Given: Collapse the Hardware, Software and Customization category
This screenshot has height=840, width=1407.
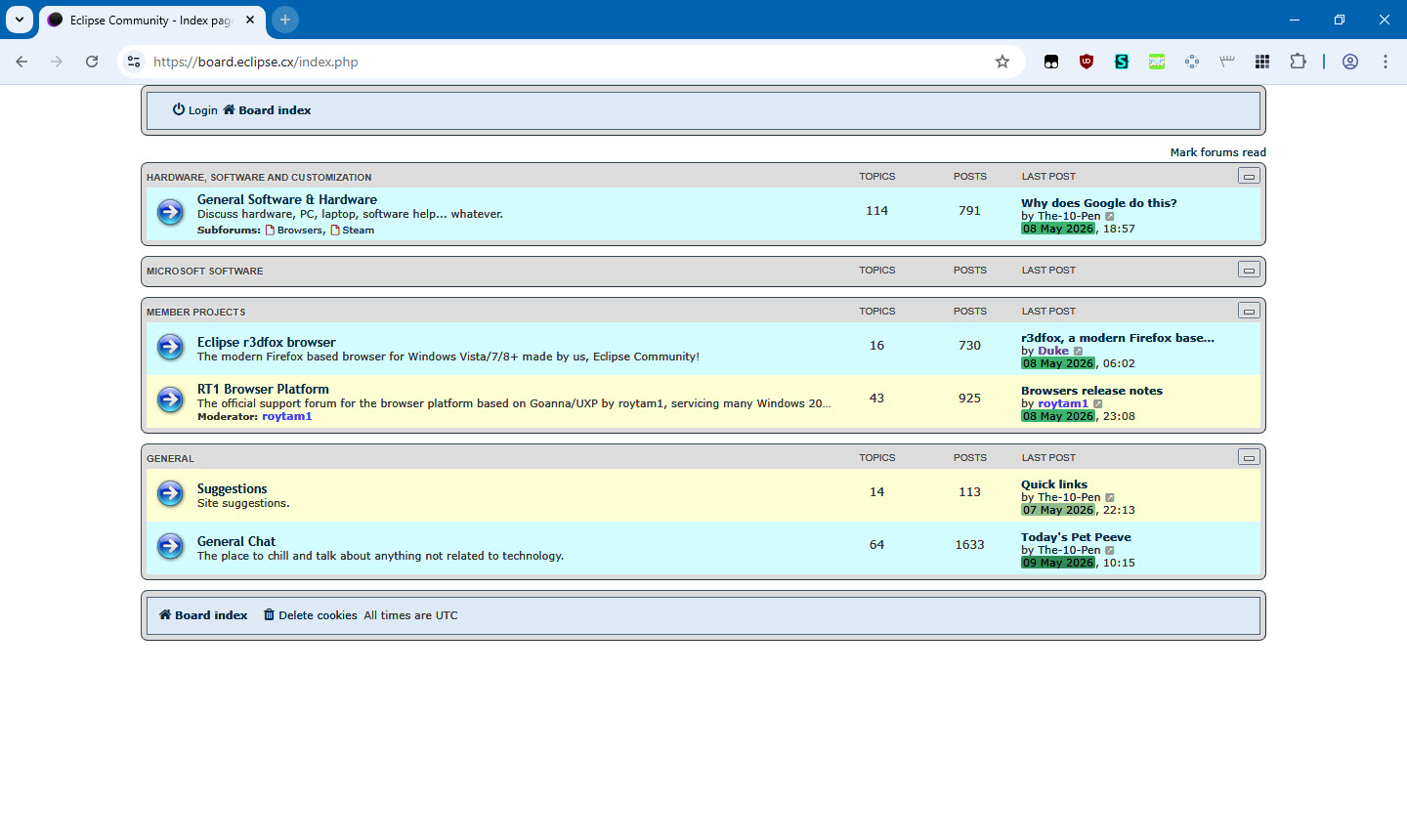Looking at the screenshot, I should point(1249,176).
